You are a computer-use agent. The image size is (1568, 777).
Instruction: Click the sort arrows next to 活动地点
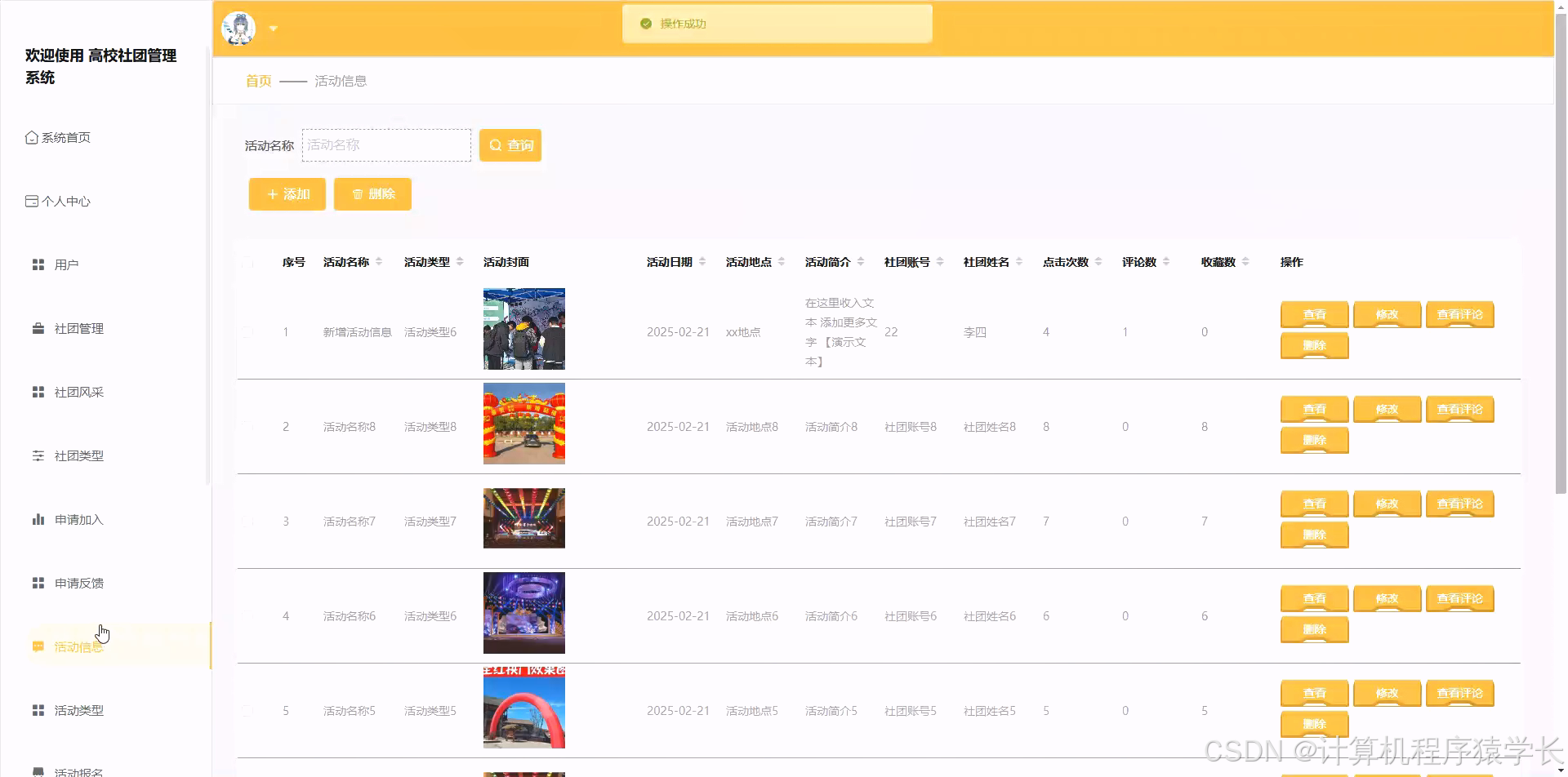click(x=782, y=262)
